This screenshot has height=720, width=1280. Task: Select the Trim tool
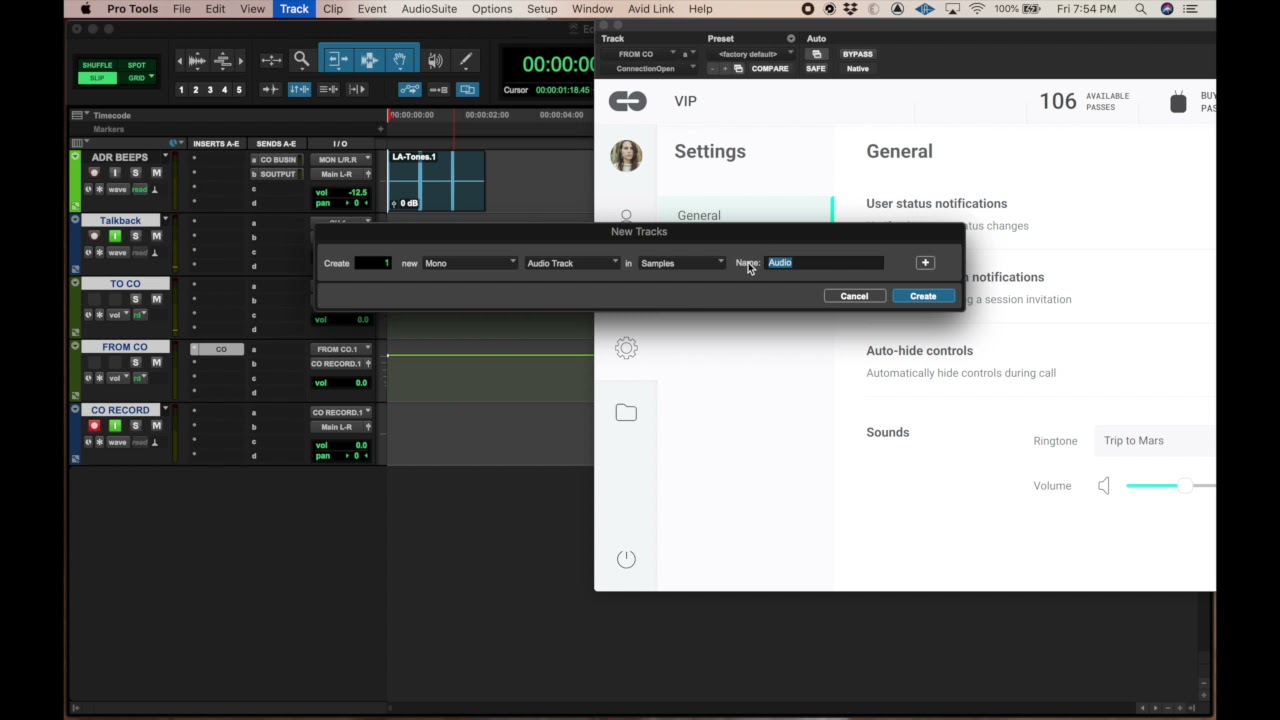coord(338,61)
